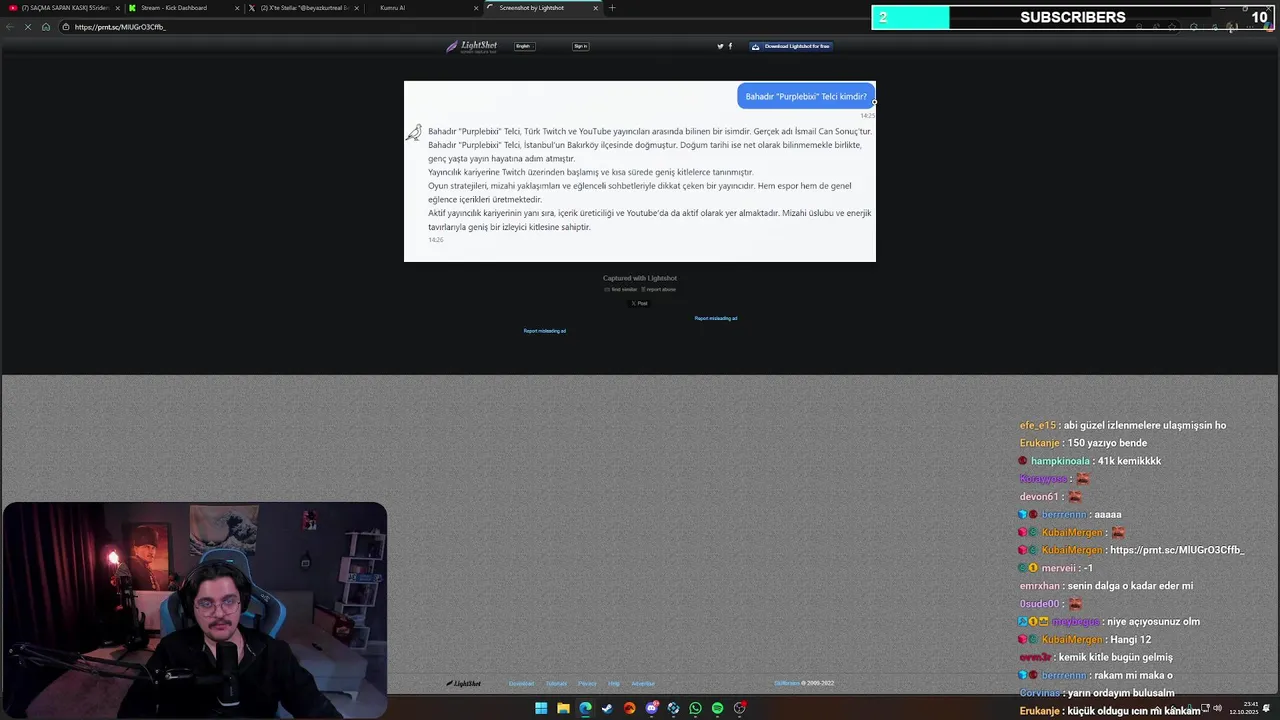Image resolution: width=1280 pixels, height=720 pixels.
Task: Click the right Report misleading ad link
Action: (716, 318)
